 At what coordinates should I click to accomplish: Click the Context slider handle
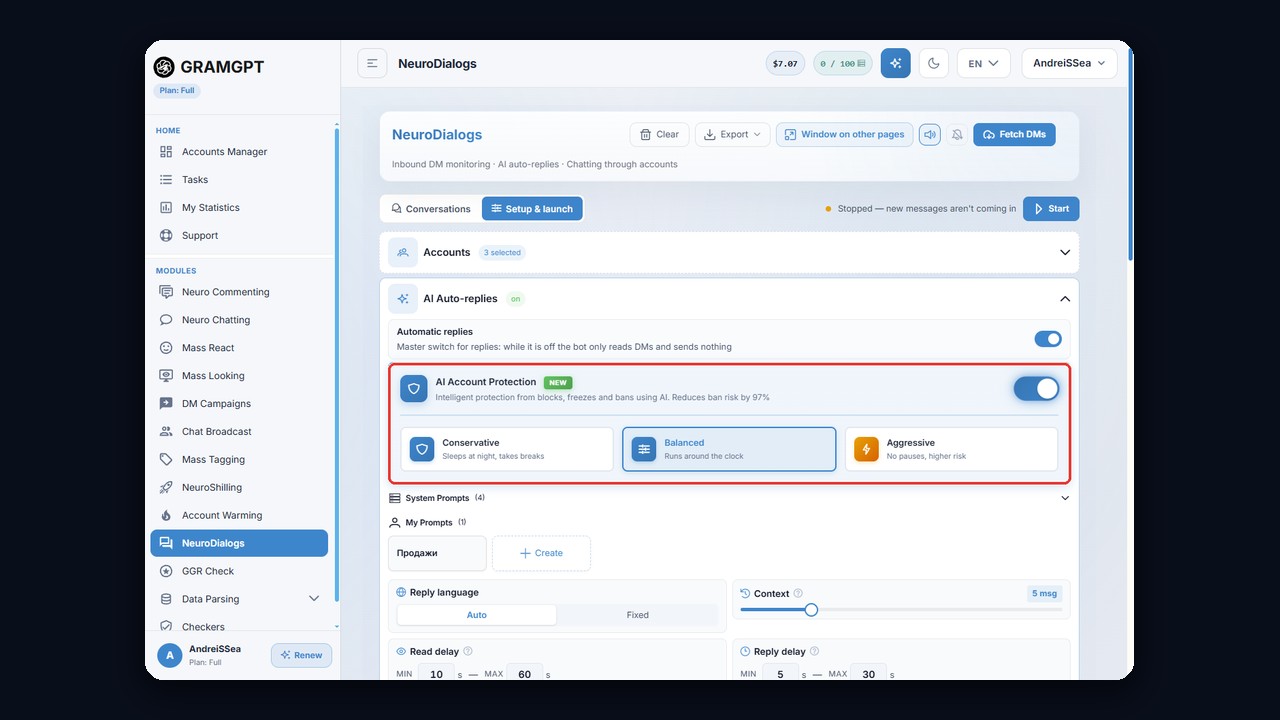[x=811, y=610]
